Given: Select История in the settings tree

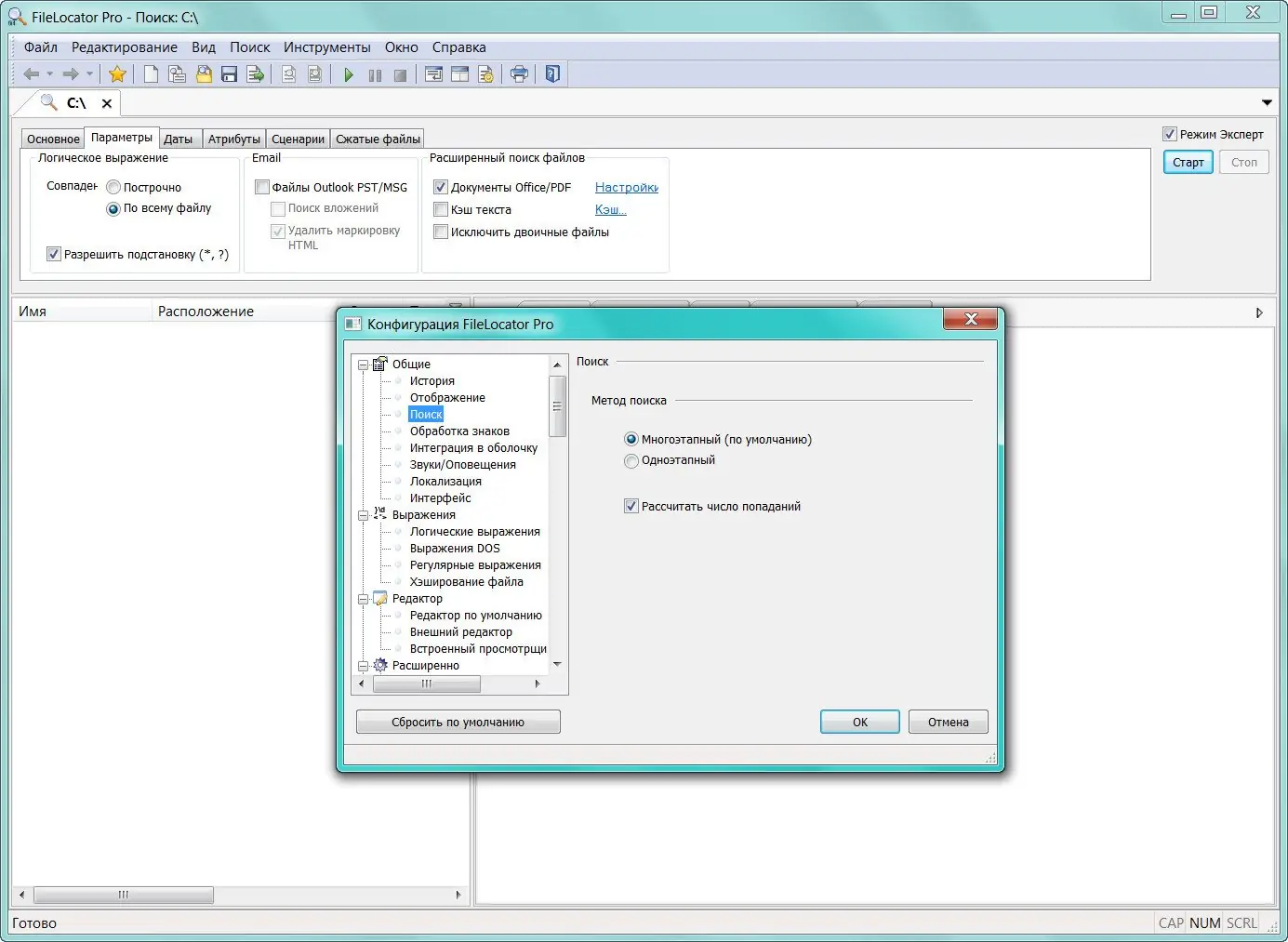Looking at the screenshot, I should pyautogui.click(x=432, y=380).
